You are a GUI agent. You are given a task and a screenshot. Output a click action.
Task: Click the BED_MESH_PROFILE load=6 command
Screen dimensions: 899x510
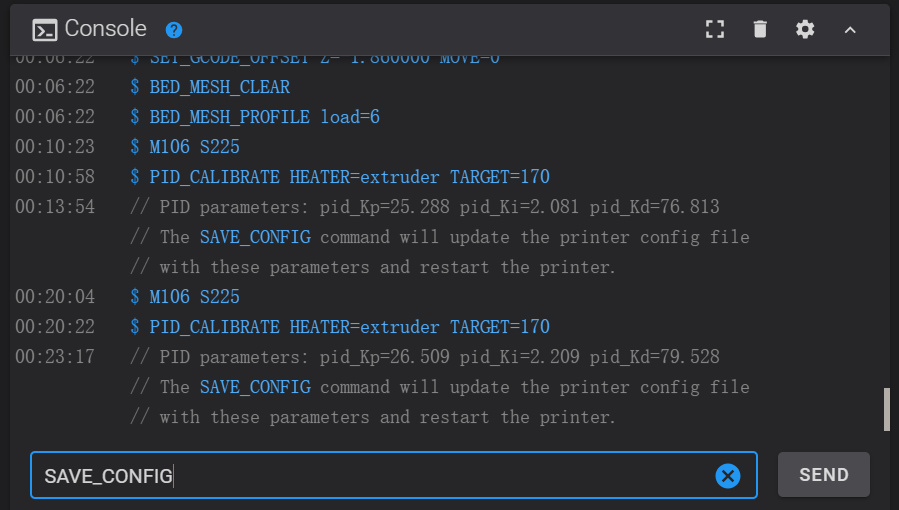coord(264,117)
